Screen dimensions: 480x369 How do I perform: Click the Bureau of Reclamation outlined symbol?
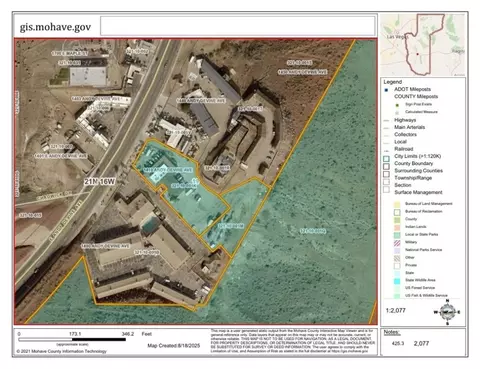coord(397,212)
